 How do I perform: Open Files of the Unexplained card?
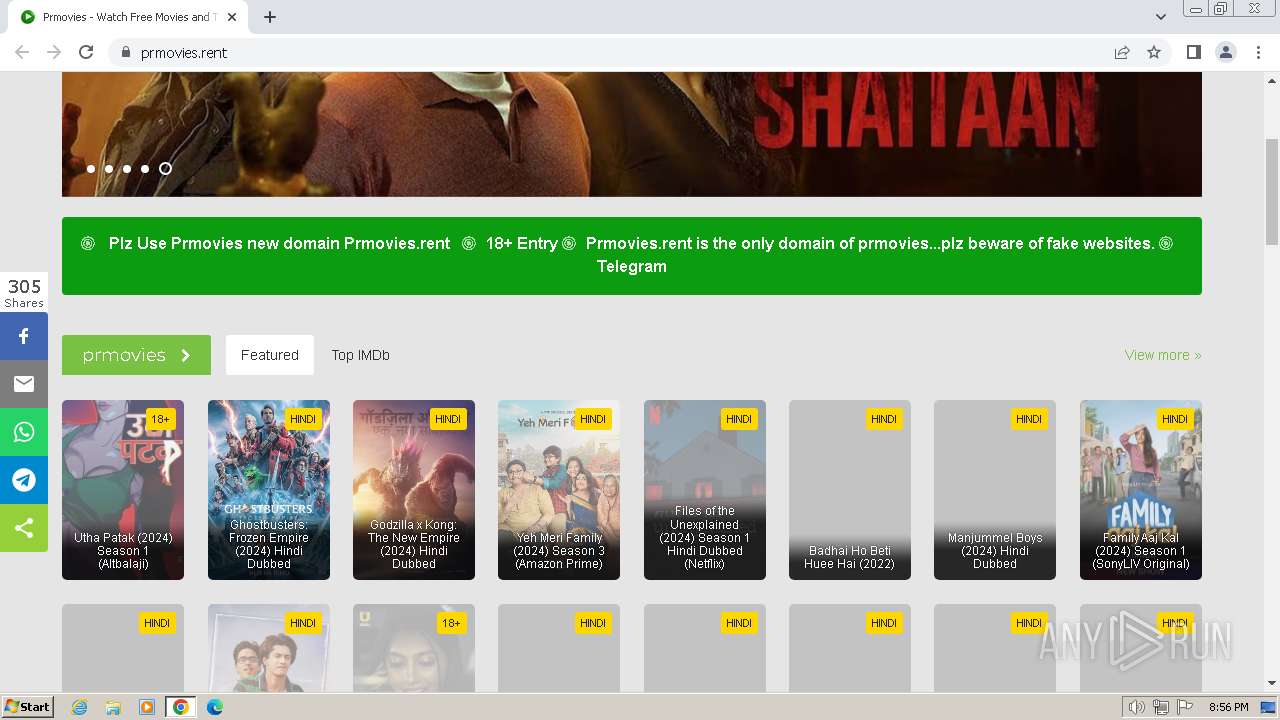(705, 490)
